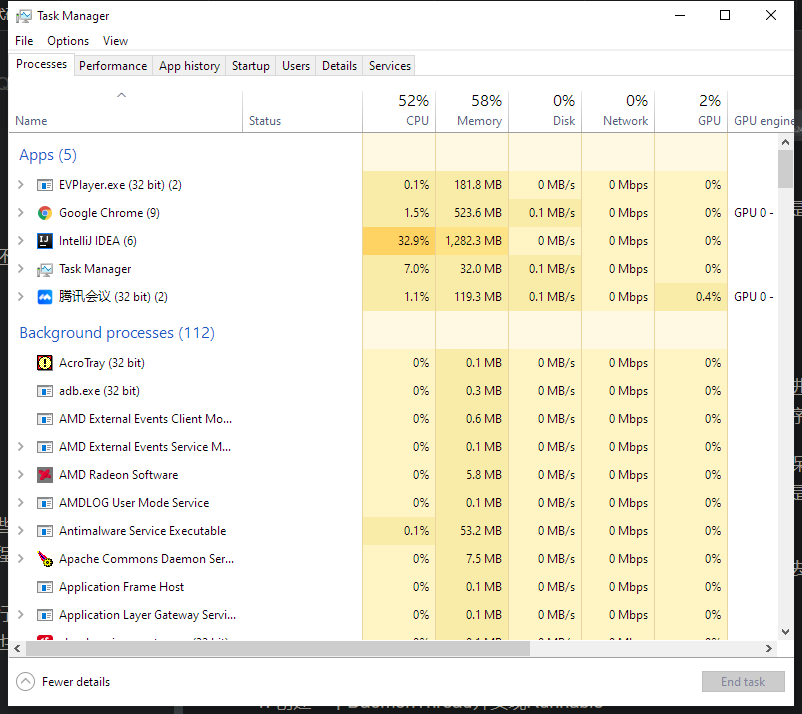Switch to the Services tab
Viewport: 802px width, 714px height.
click(390, 66)
